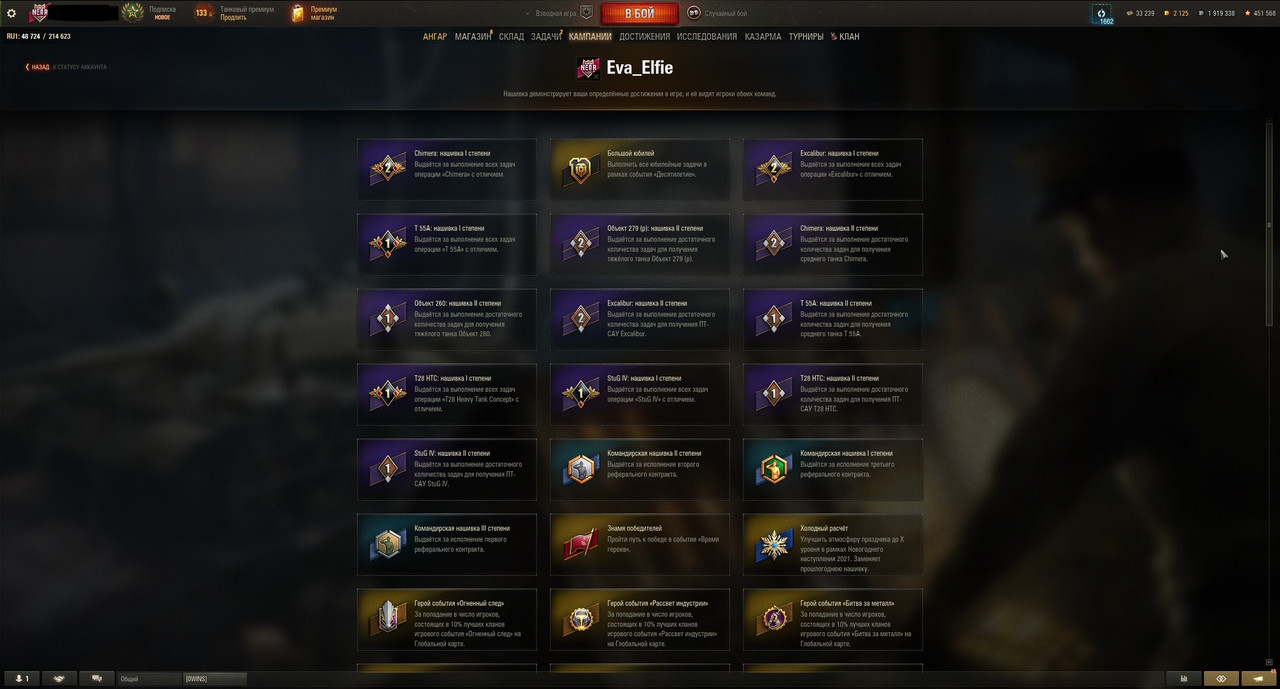Click the premium shop icon
The width and height of the screenshot is (1280, 689).
[297, 13]
